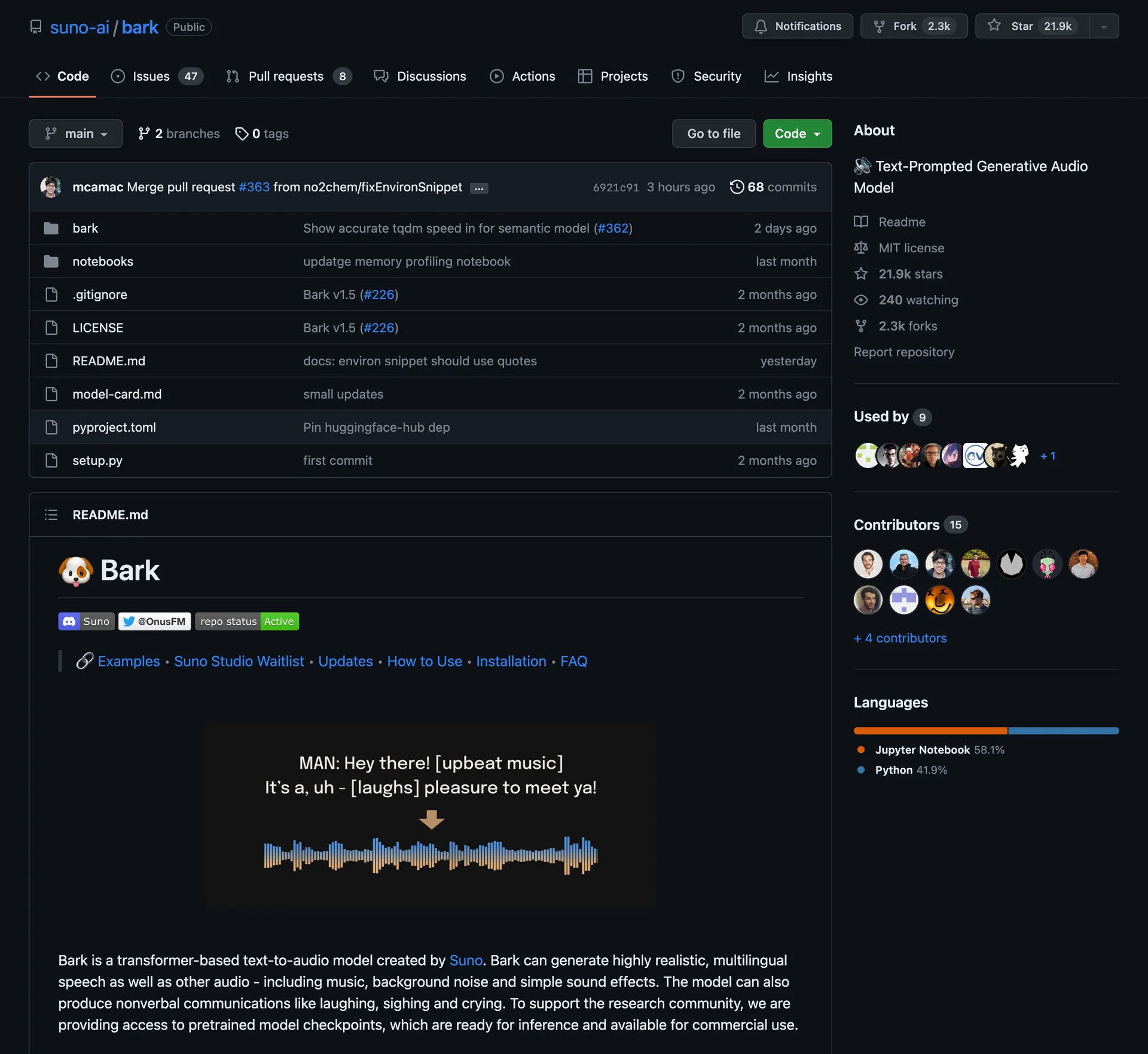The image size is (1148, 1054).
Task: Open commit hash 6921c91
Action: [616, 188]
